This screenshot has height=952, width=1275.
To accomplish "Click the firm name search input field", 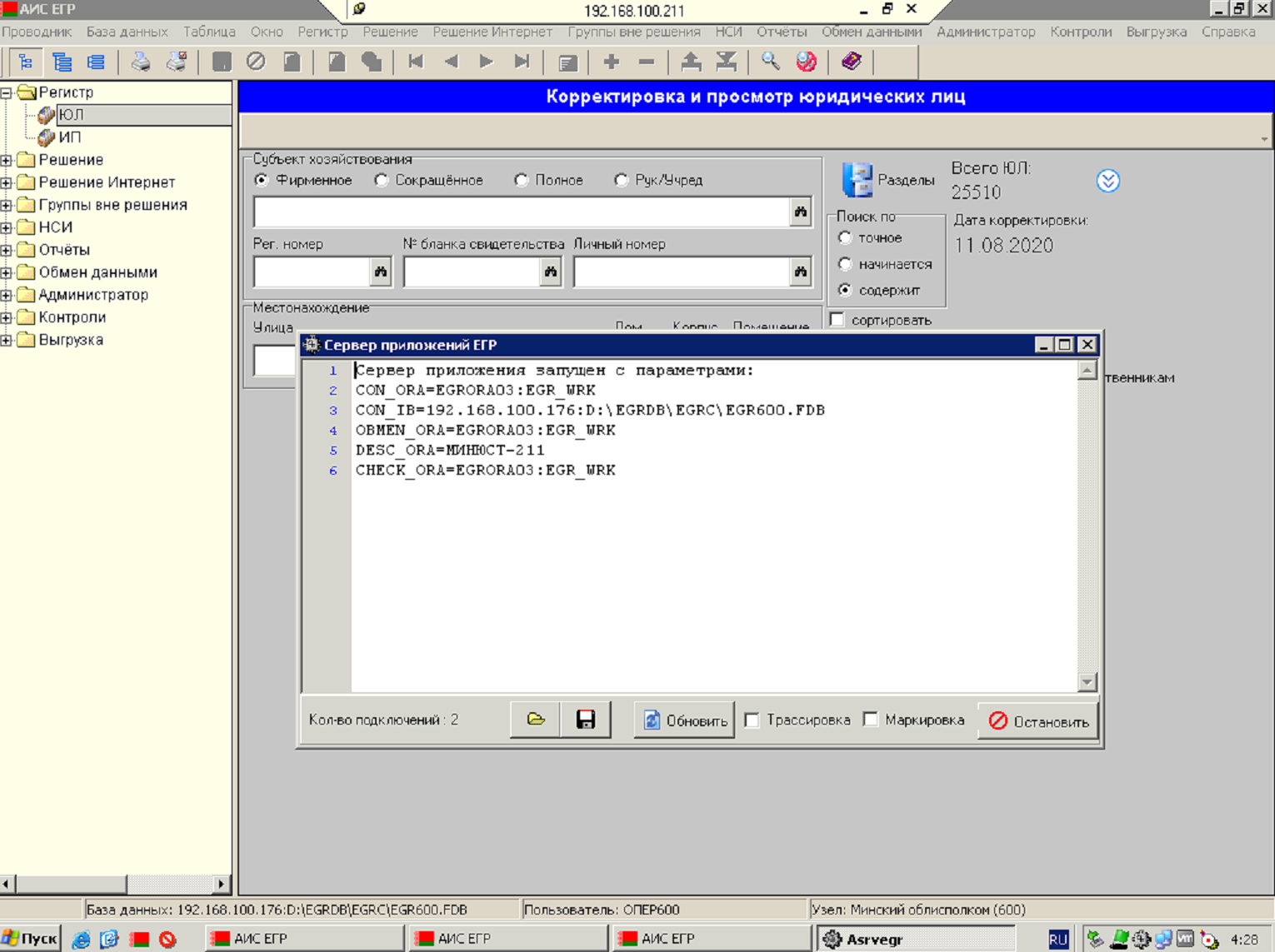I will click(x=522, y=212).
